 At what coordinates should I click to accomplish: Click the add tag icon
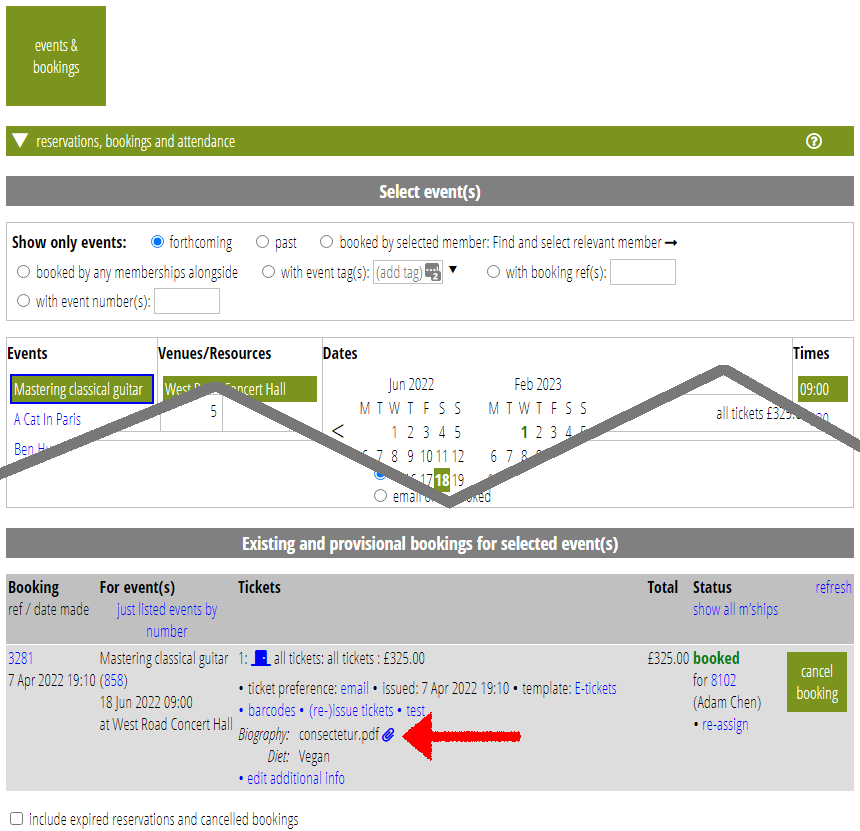click(433, 272)
